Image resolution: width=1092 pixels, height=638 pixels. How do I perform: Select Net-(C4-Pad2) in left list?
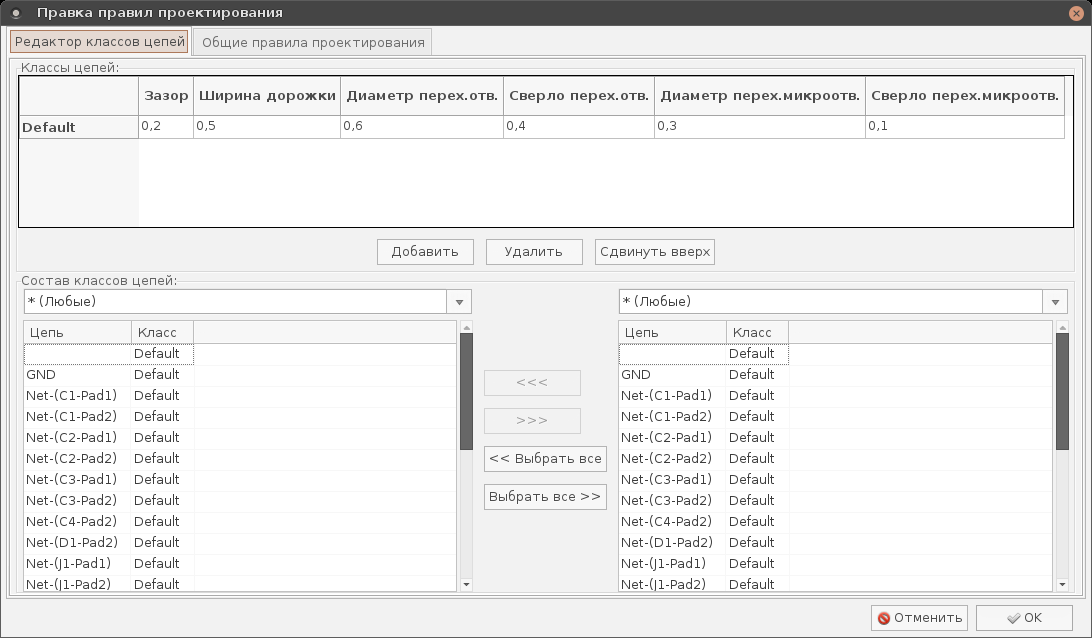(240, 521)
